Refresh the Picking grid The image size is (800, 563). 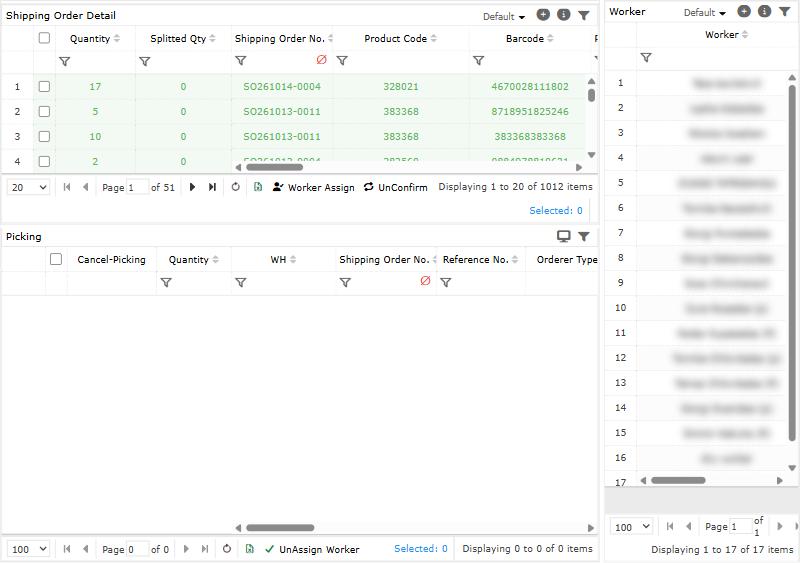pos(227,549)
